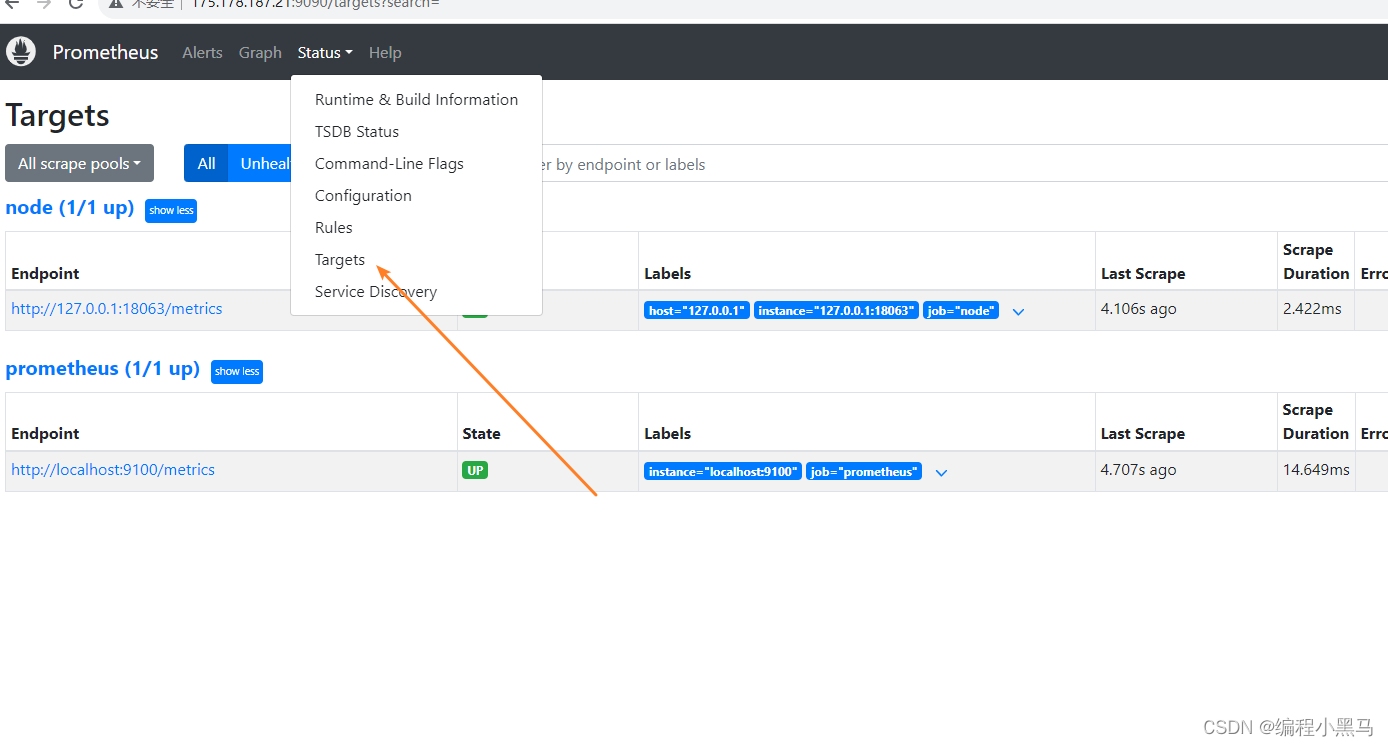Image resolution: width=1388 pixels, height=746 pixels.
Task: Open Configuration from Status menu
Action: [x=416, y=195]
